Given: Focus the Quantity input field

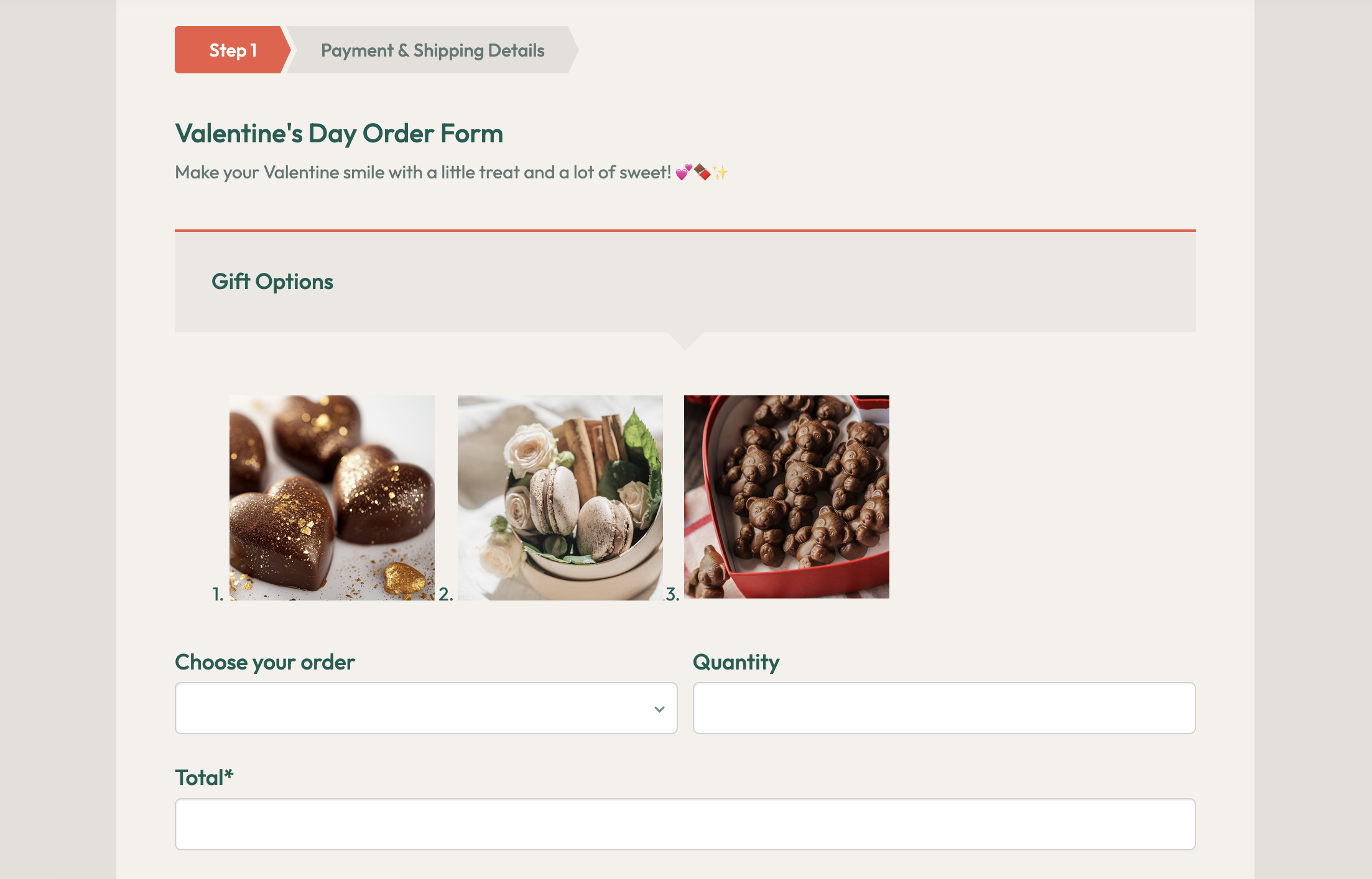Looking at the screenshot, I should (x=943, y=708).
